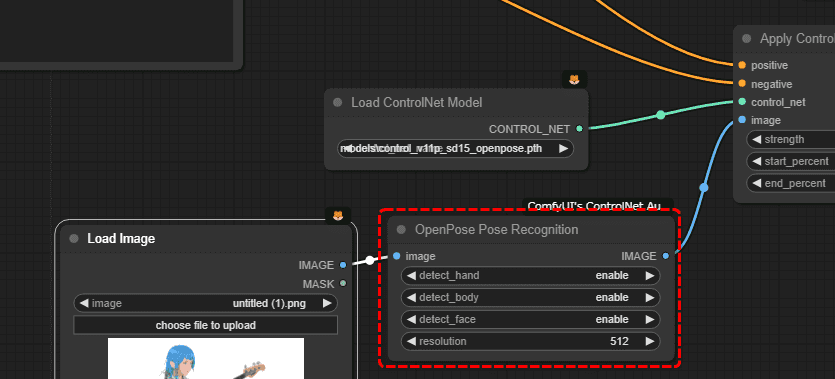This screenshot has width=835, height=379.
Task: Toggle detect_hand to the next value
Action: pyautogui.click(x=650, y=276)
